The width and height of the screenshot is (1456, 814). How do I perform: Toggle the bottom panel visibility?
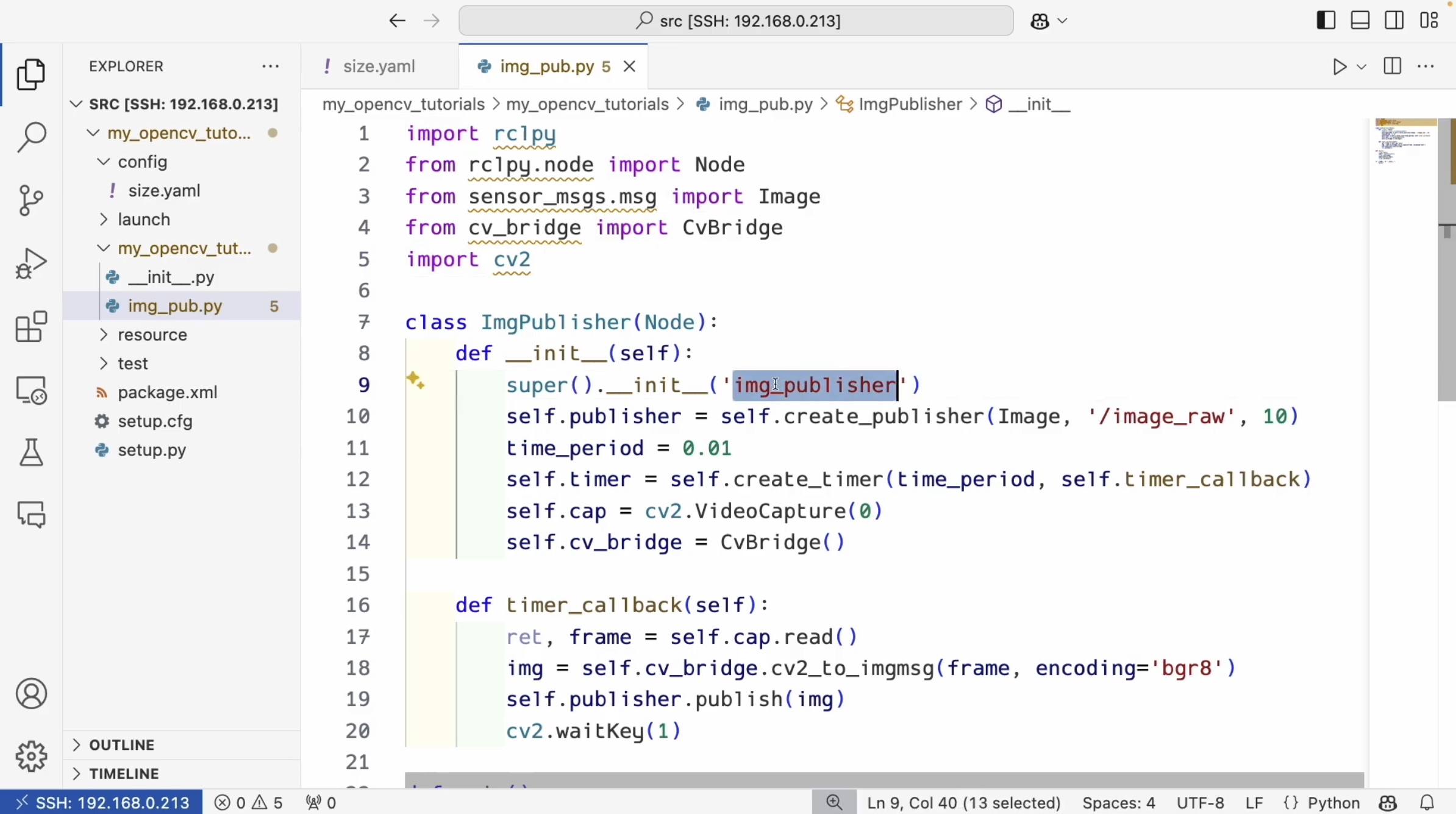(1360, 21)
